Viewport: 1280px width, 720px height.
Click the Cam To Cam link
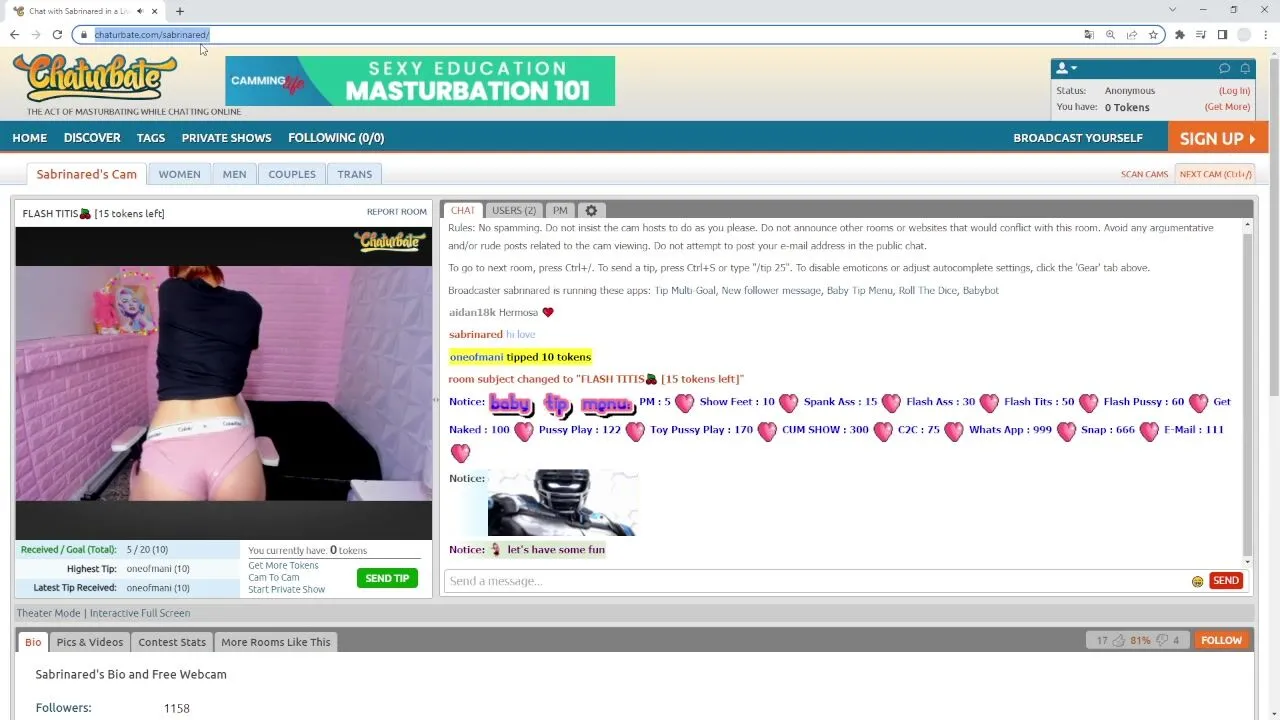[274, 577]
